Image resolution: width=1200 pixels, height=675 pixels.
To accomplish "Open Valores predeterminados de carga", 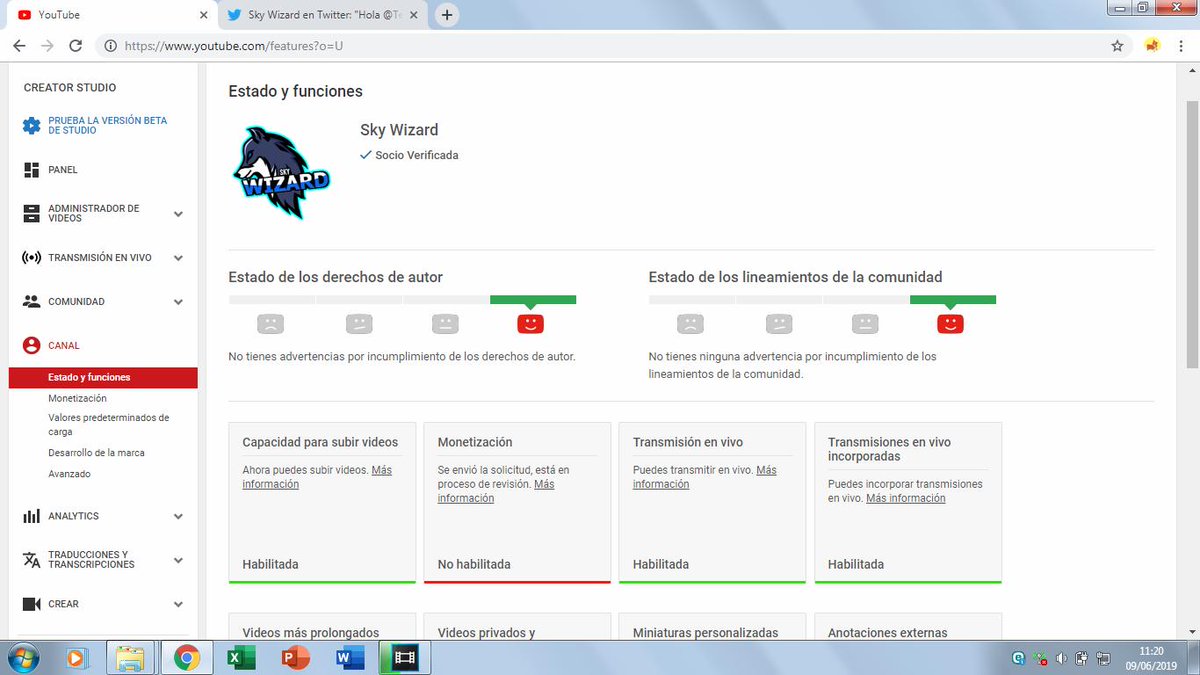I will tap(108, 425).
